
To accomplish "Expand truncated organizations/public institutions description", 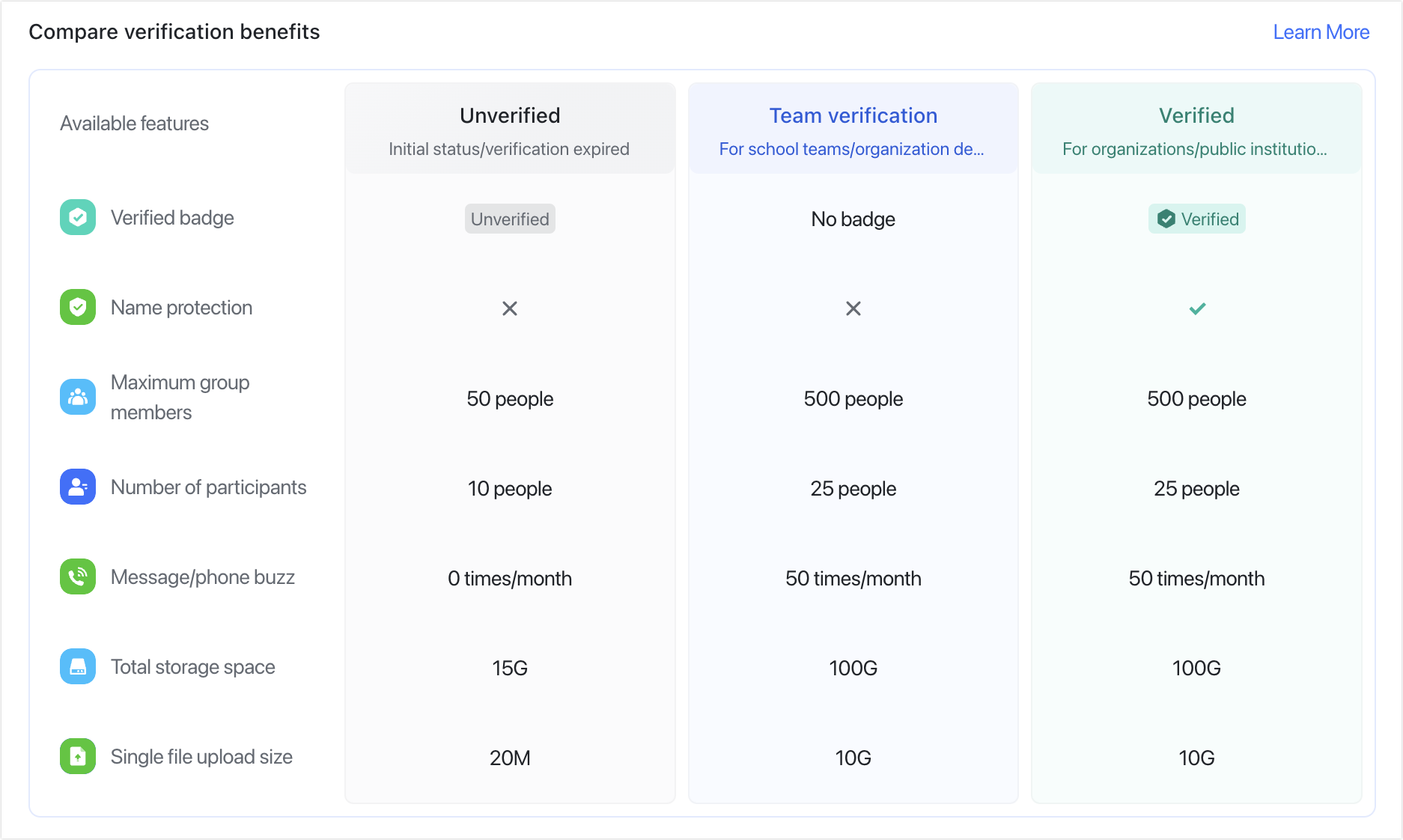I will coord(1195,149).
